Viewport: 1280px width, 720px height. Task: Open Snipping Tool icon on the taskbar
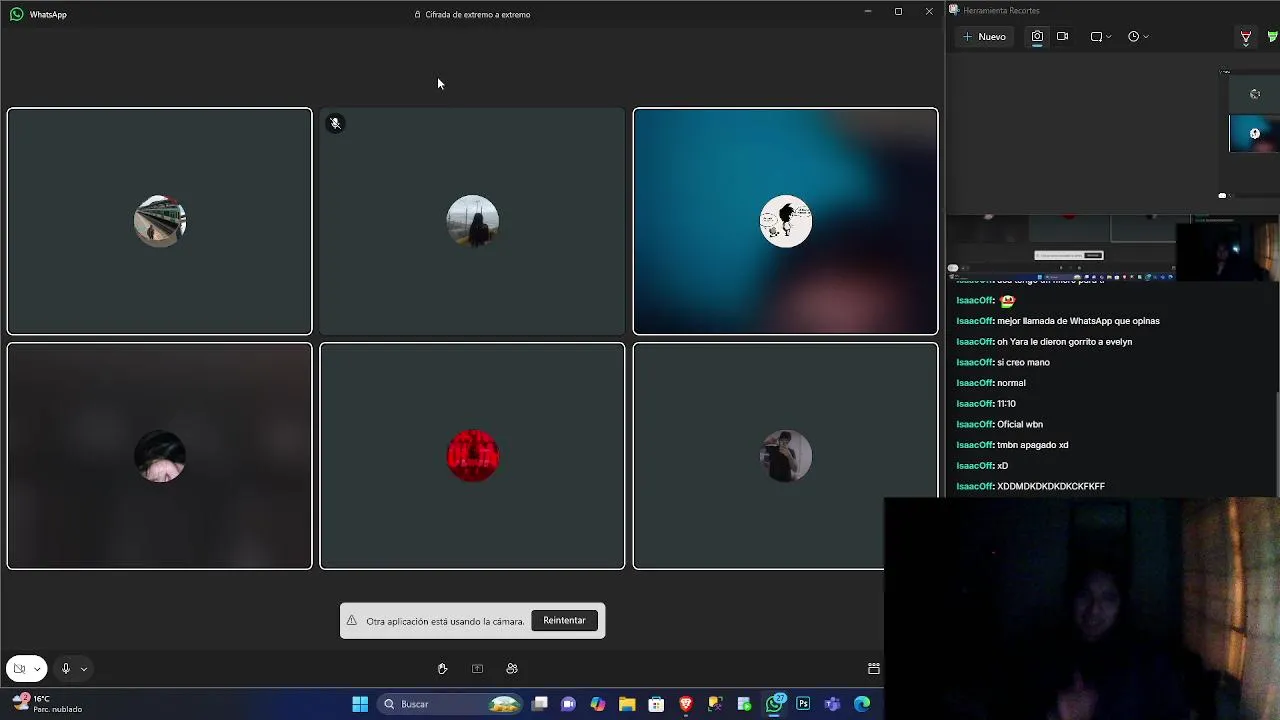click(715, 704)
